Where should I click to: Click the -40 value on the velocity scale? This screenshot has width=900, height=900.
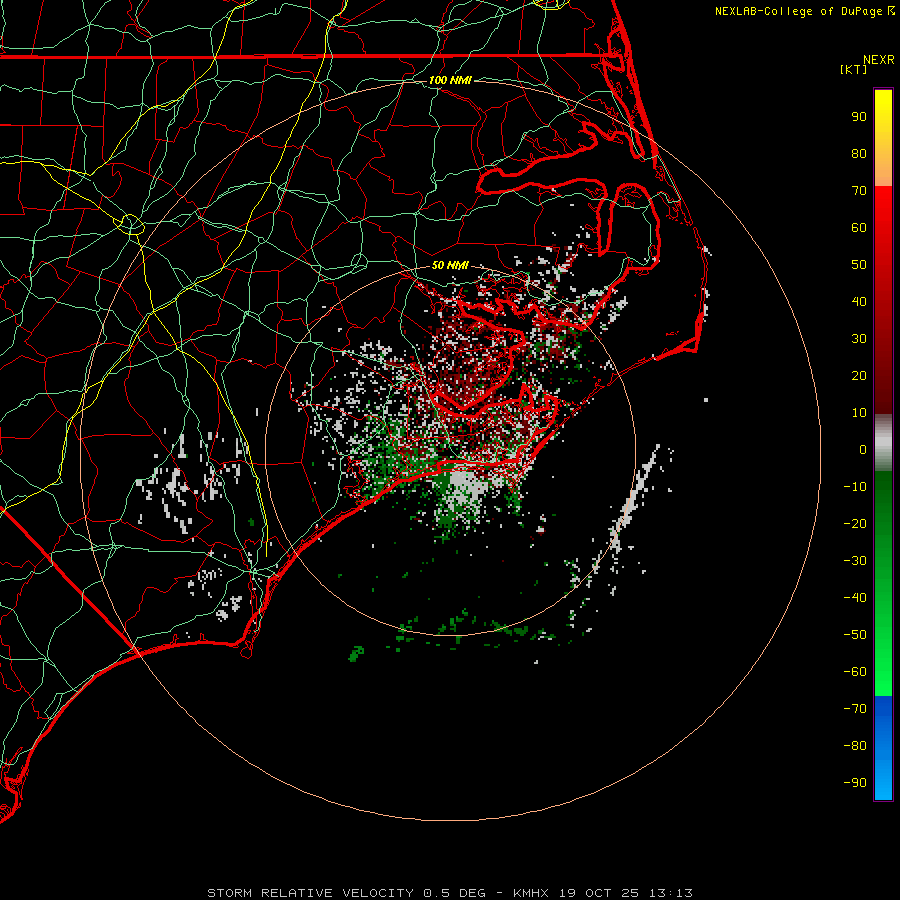tap(855, 598)
